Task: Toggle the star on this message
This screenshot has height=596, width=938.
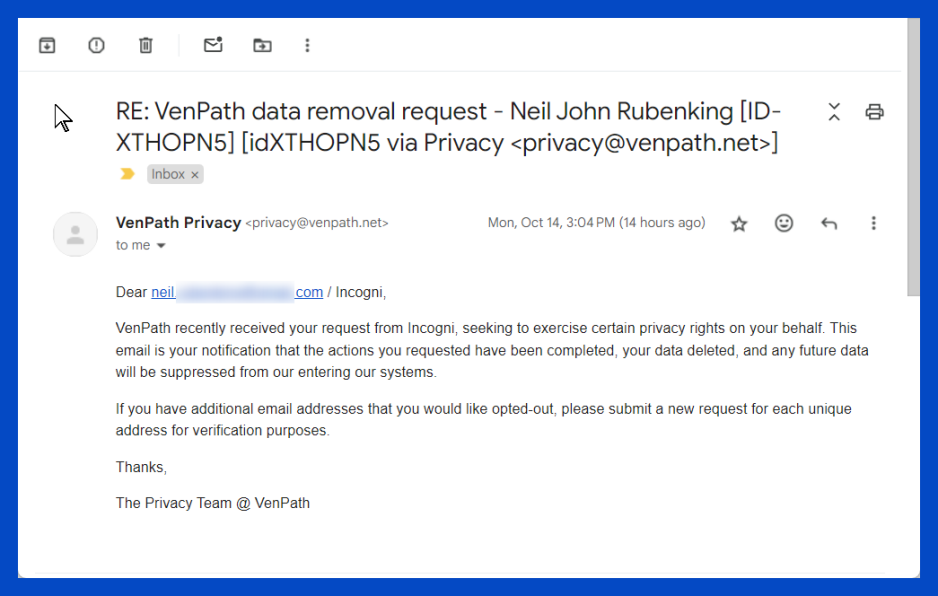Action: [x=739, y=224]
